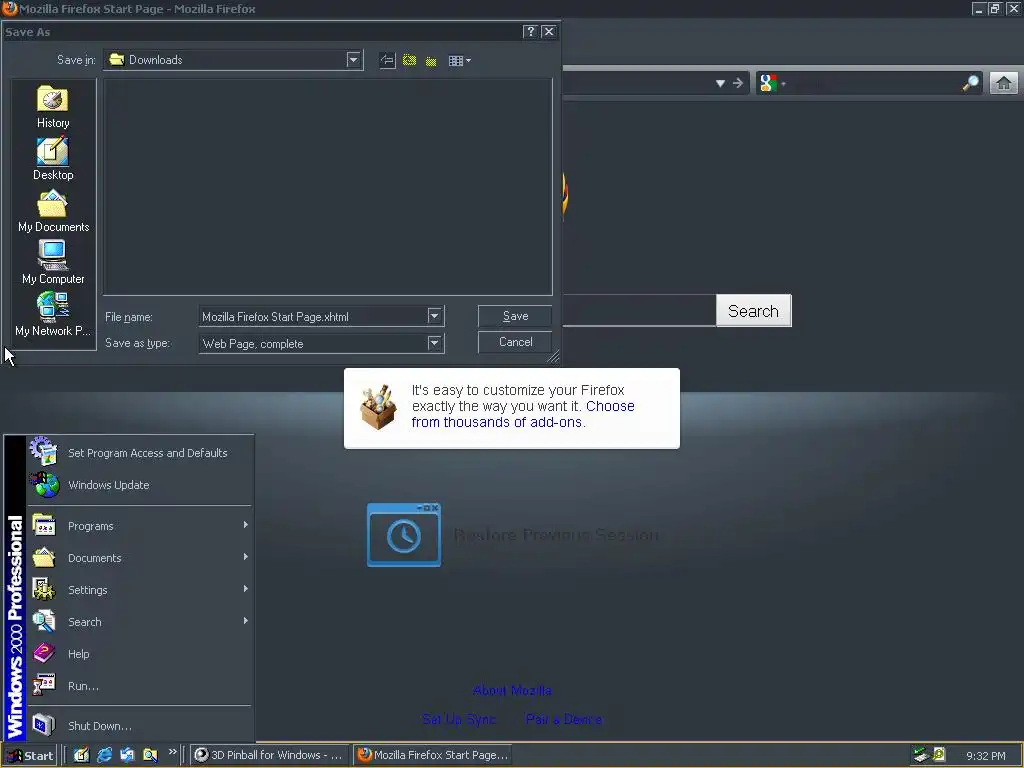Cancel the Save As dialog
Screen dimensions: 1024x768
coord(515,342)
